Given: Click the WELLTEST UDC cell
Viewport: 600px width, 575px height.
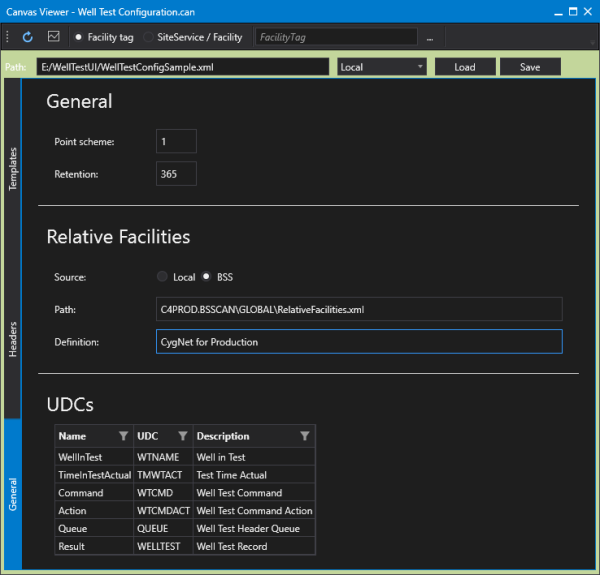Looking at the screenshot, I should [163, 546].
